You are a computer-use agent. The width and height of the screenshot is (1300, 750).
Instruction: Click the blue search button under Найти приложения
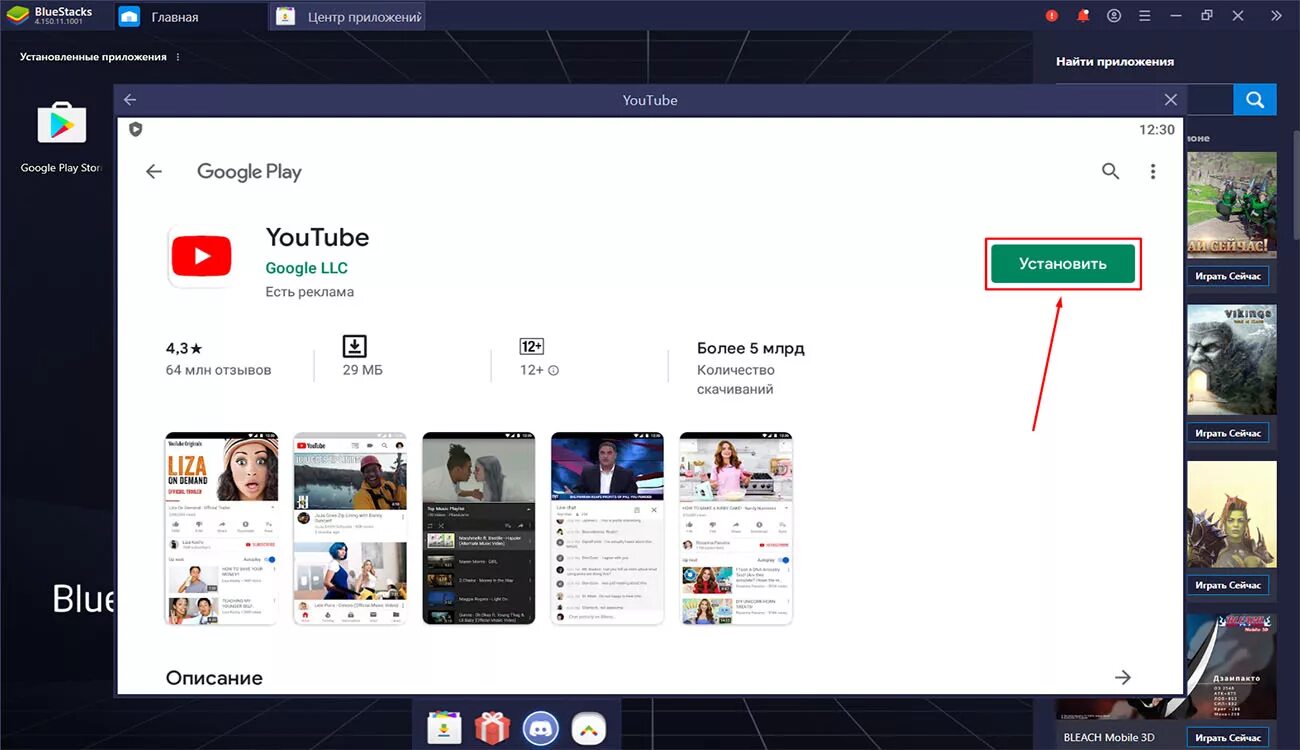pos(1255,100)
